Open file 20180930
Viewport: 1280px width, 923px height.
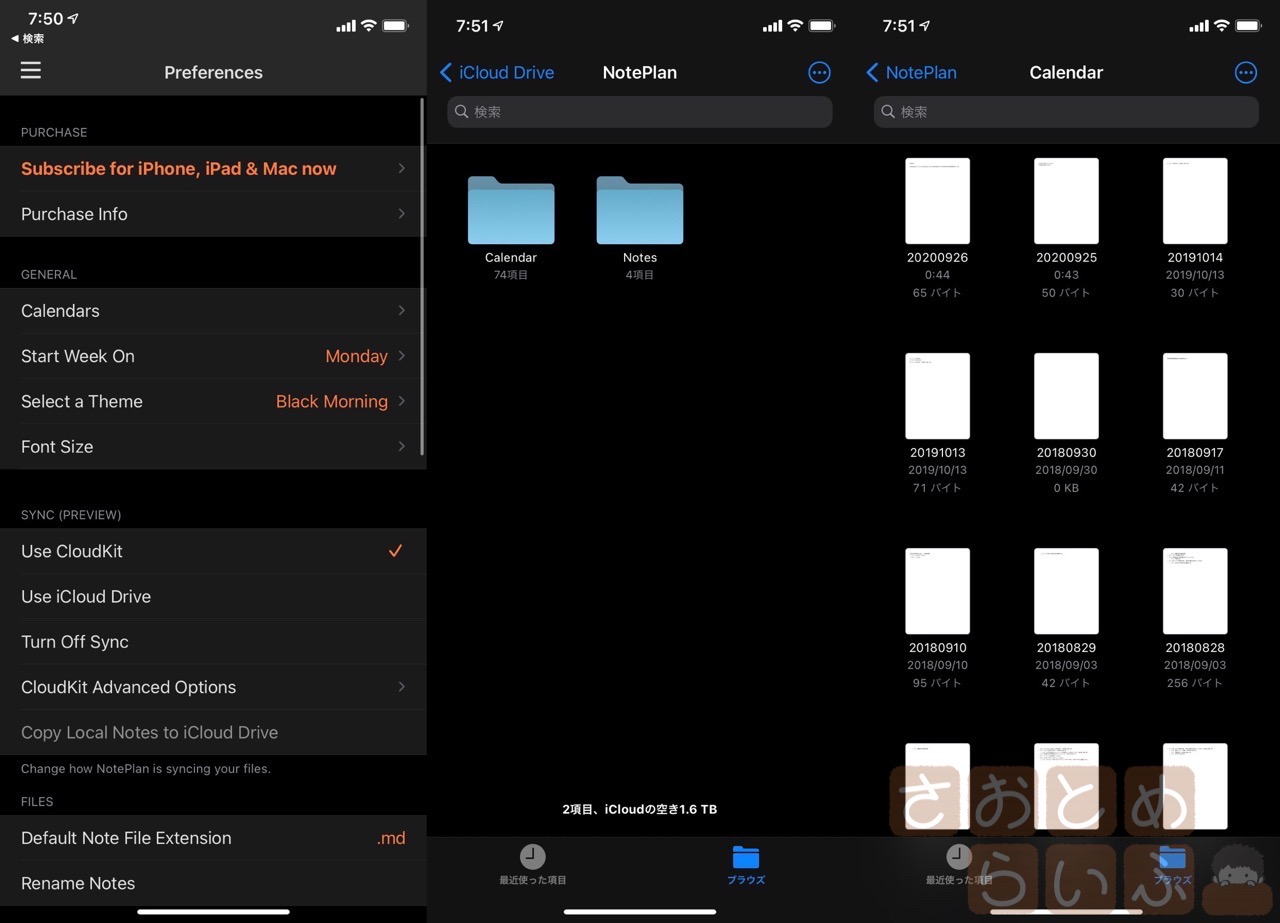[1066, 396]
